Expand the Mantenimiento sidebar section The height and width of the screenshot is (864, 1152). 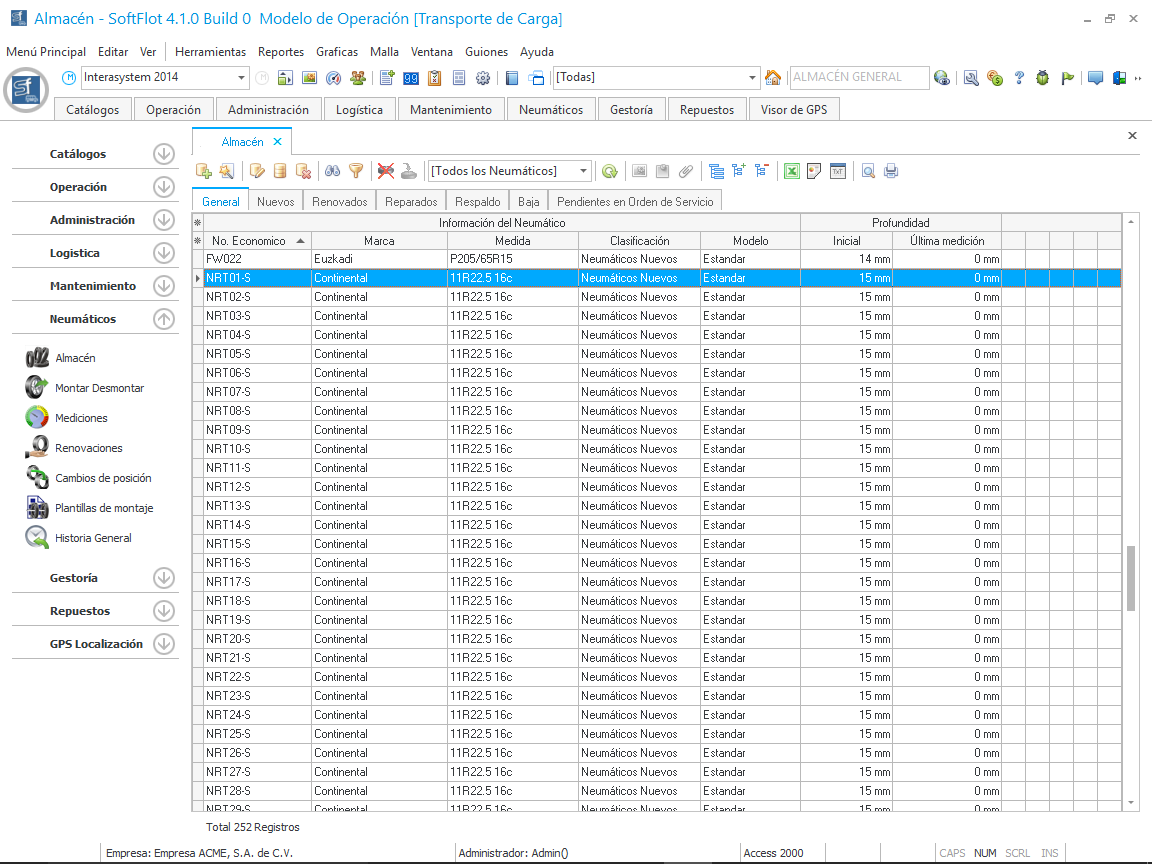[x=164, y=286]
